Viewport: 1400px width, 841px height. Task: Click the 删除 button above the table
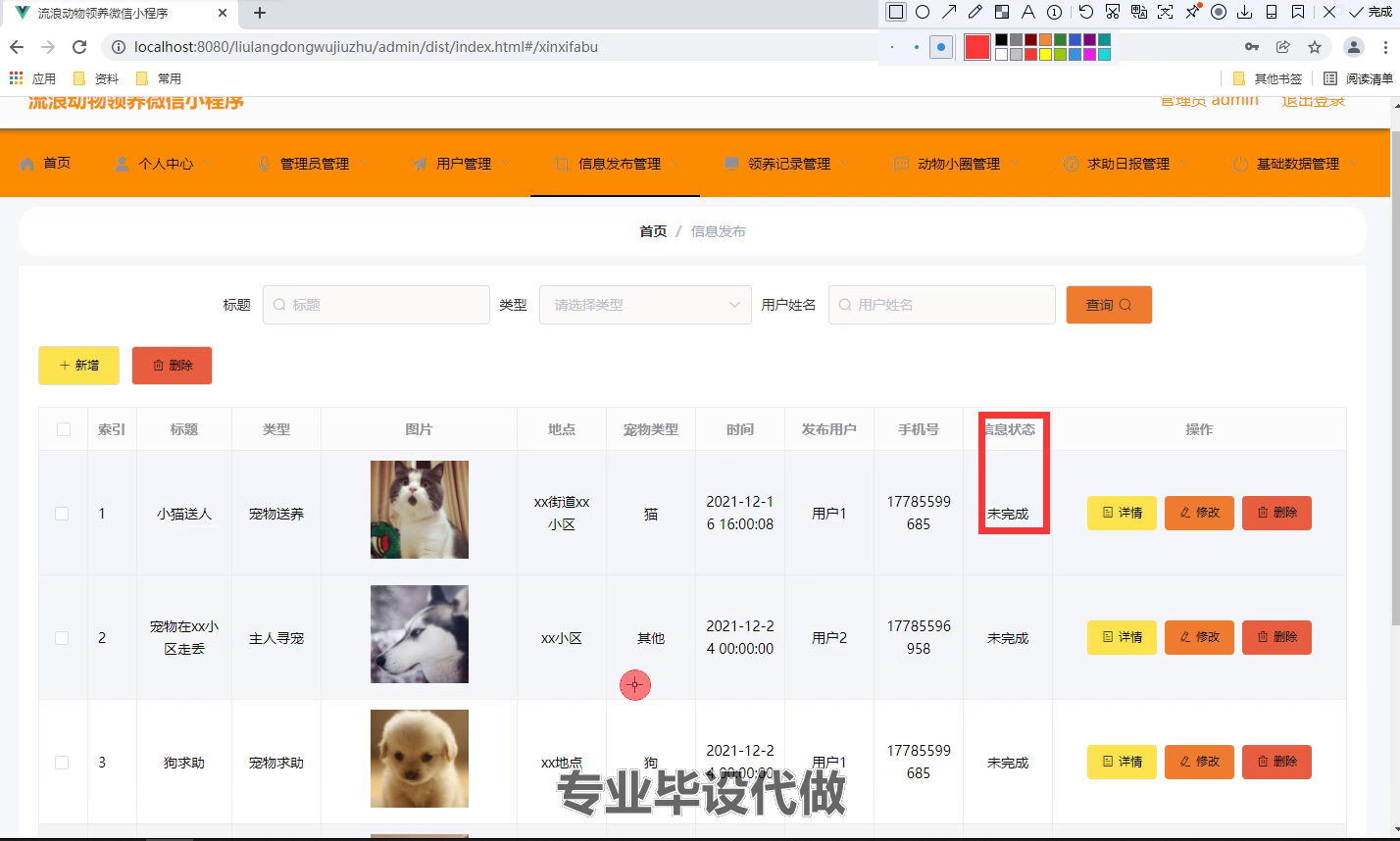172,365
